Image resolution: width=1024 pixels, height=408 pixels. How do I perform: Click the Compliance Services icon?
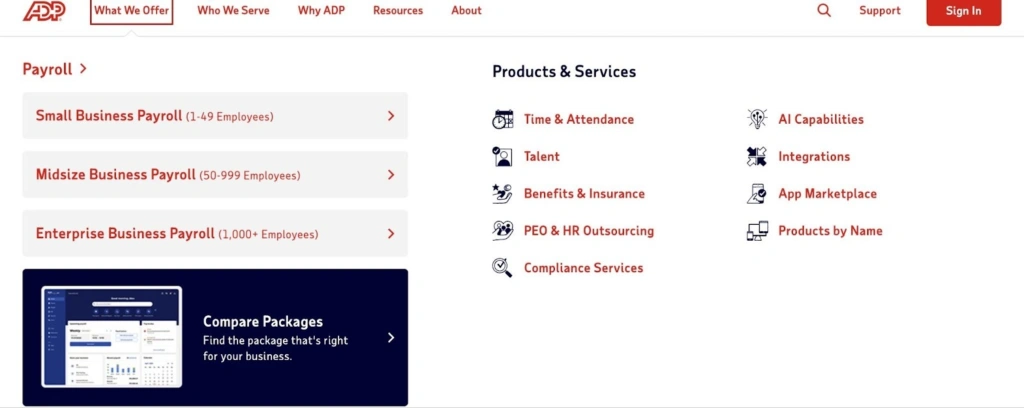point(502,268)
